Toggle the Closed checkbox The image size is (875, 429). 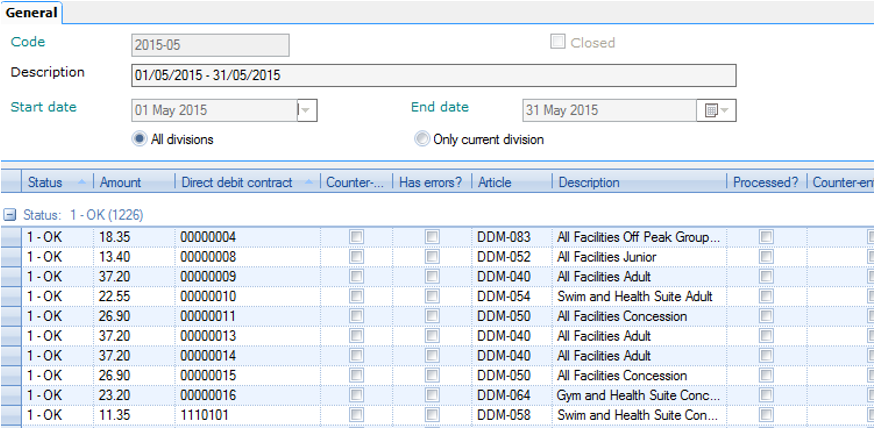point(557,43)
